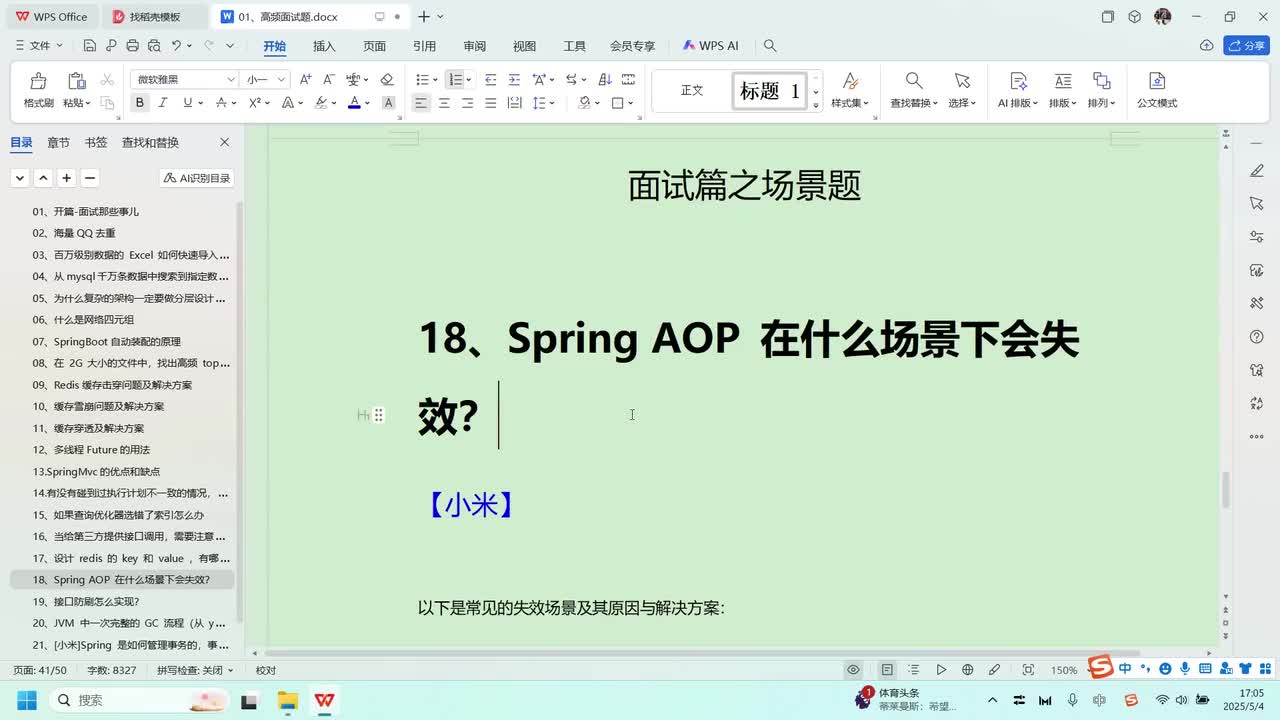Open the 书签 navigation panel tab

[x=96, y=143]
